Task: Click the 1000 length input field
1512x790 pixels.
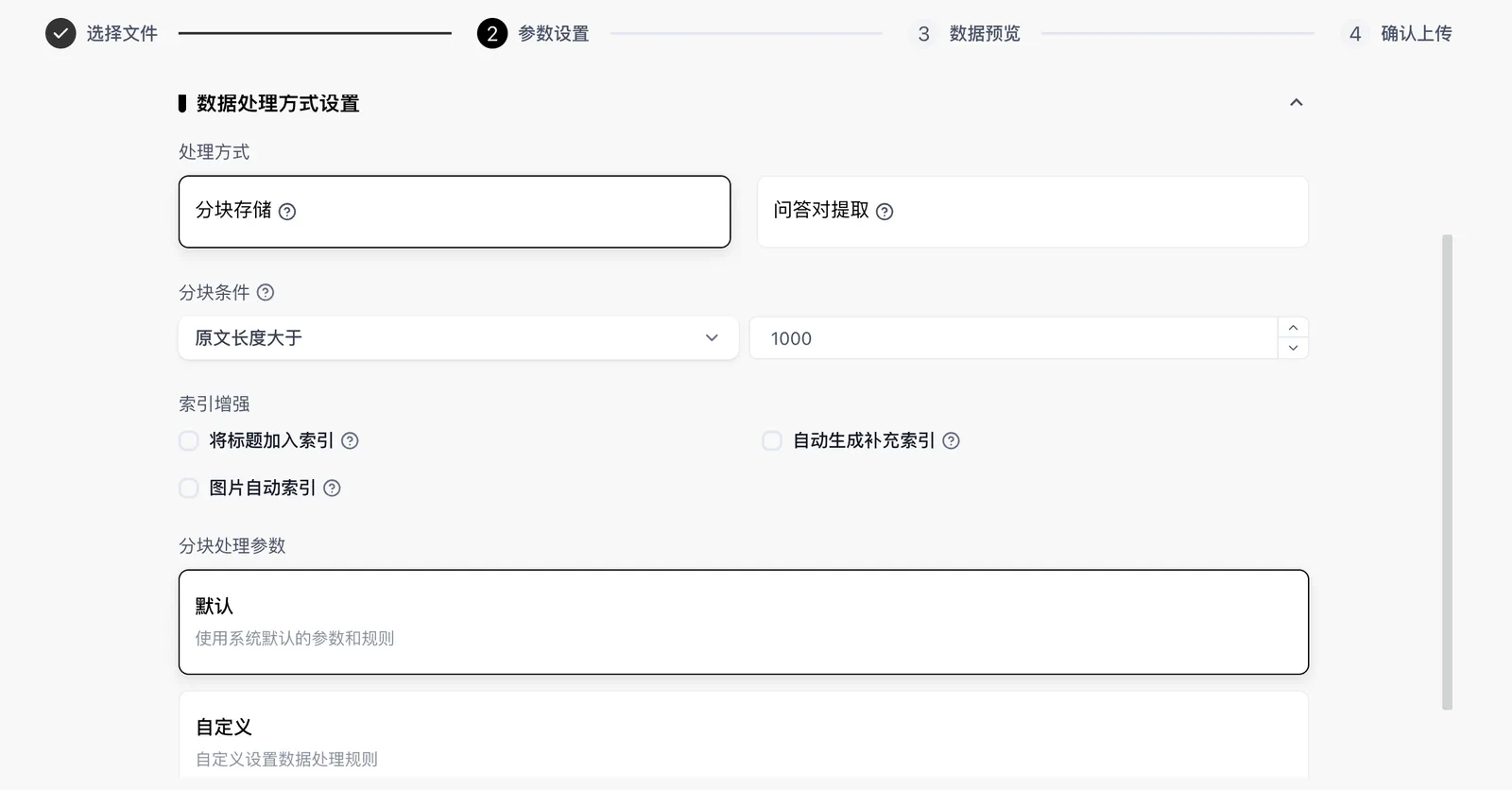Action: 1014,338
